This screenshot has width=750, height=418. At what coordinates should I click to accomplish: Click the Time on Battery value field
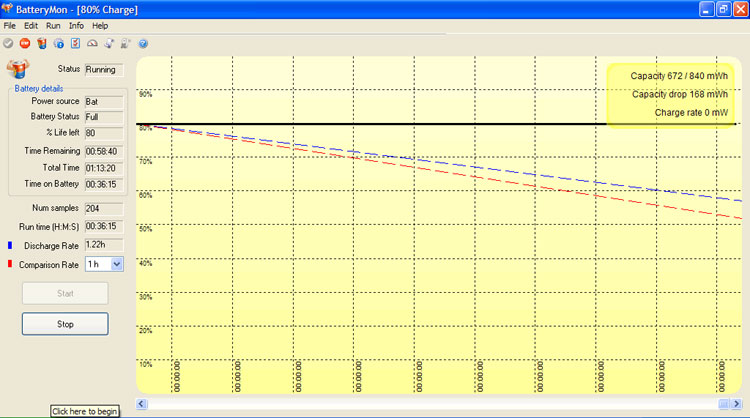click(104, 184)
